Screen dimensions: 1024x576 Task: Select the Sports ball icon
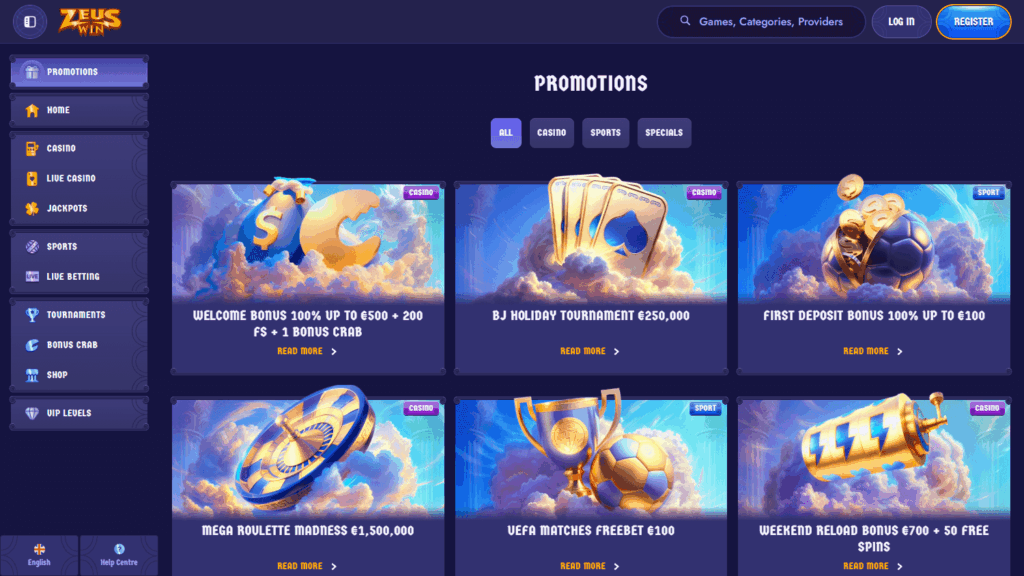tap(32, 246)
